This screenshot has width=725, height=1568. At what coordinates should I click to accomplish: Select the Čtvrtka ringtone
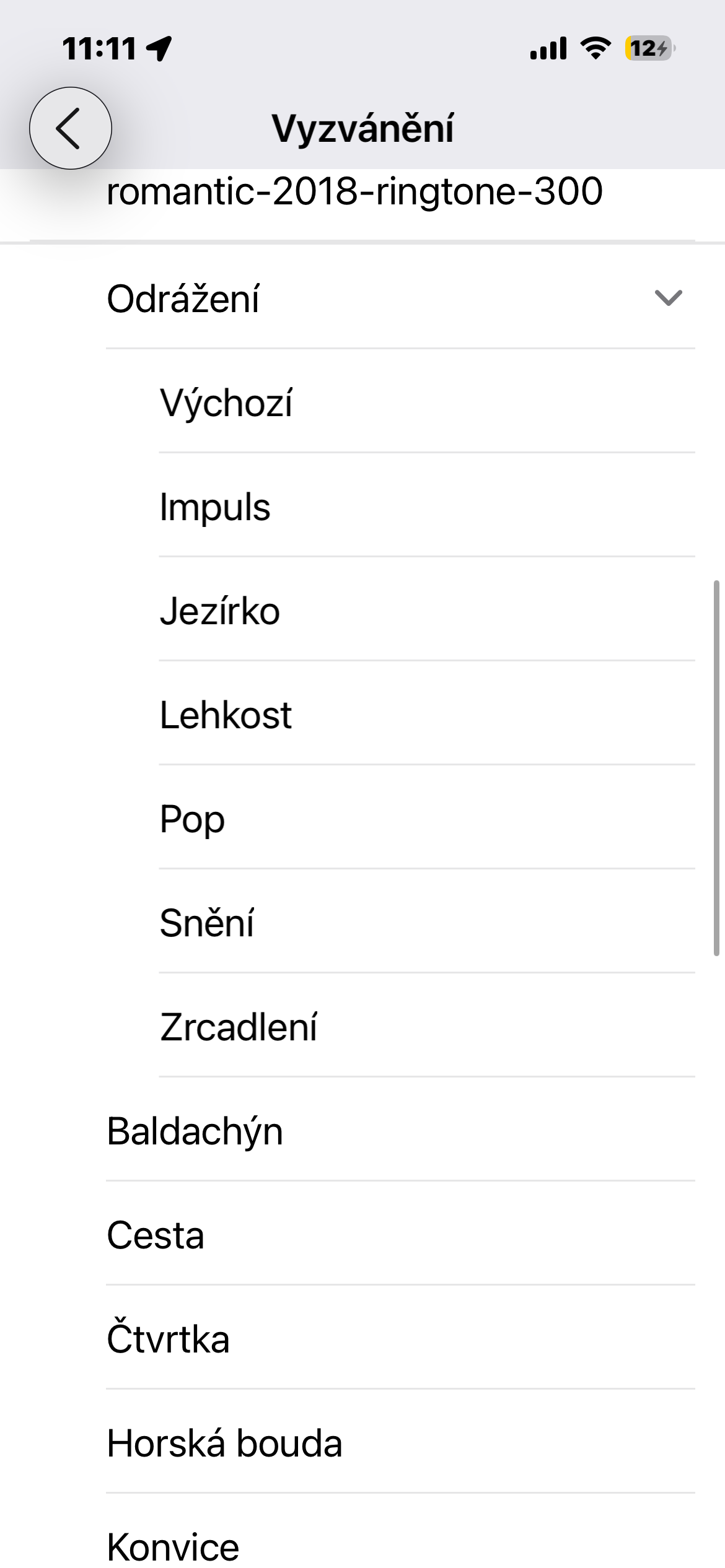point(168,1339)
